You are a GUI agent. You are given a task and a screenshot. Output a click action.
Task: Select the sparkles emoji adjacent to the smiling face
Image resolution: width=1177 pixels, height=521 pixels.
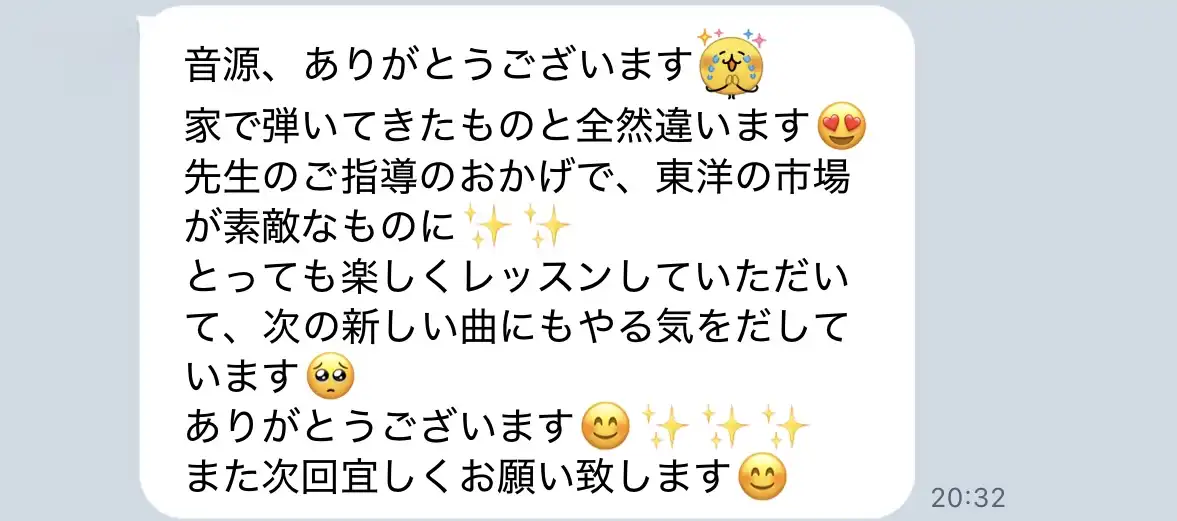pyautogui.click(x=667, y=428)
